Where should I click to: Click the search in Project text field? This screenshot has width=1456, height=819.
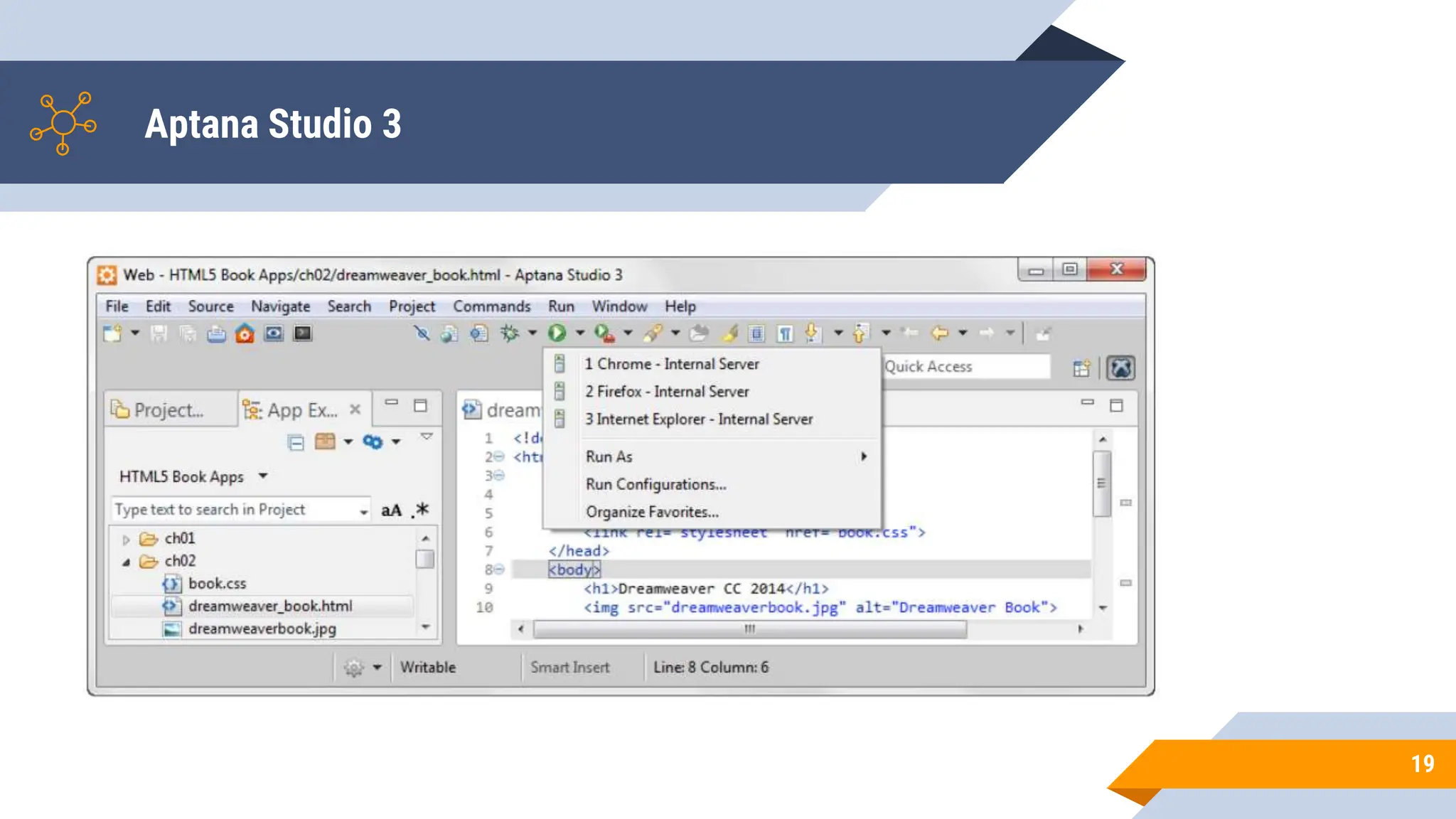coord(235,510)
